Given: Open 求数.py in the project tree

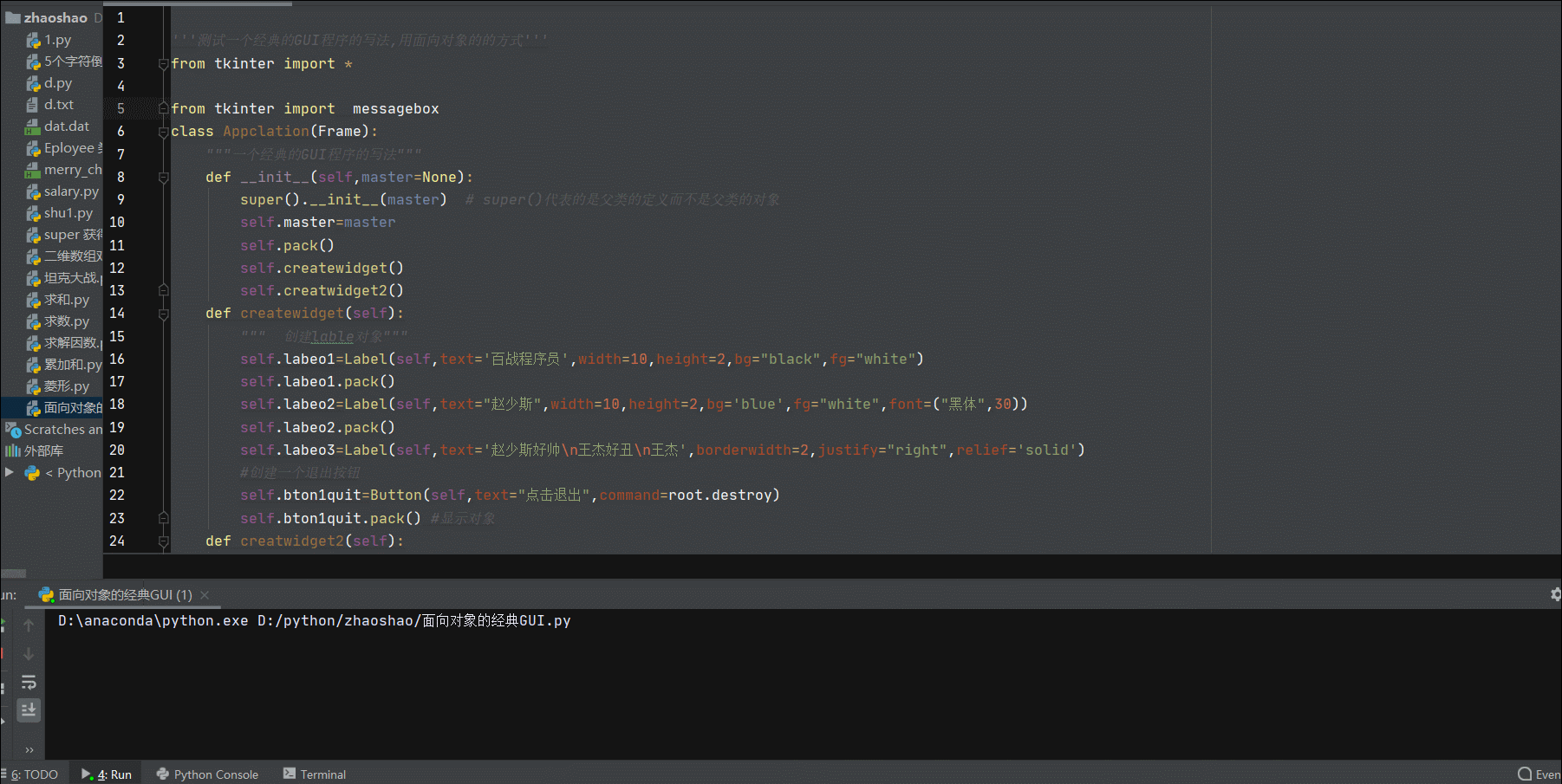Looking at the screenshot, I should pos(66,321).
